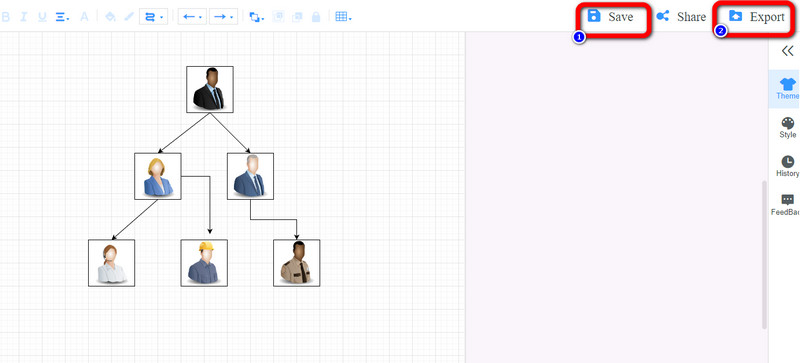Open the Theme panel tab
This screenshot has height=363, width=800.
787,88
